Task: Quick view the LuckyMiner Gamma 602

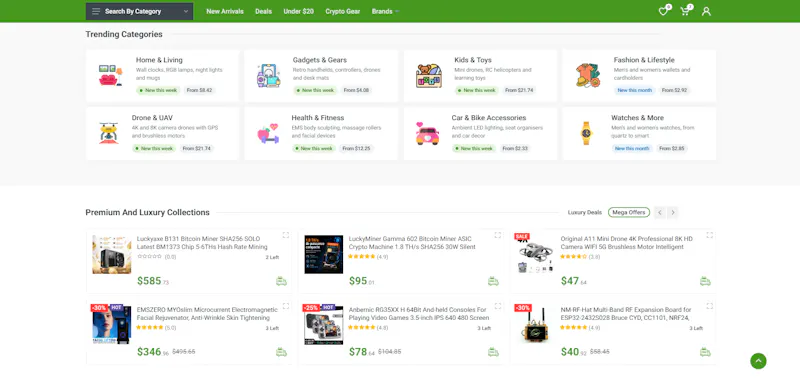Action: (497, 235)
